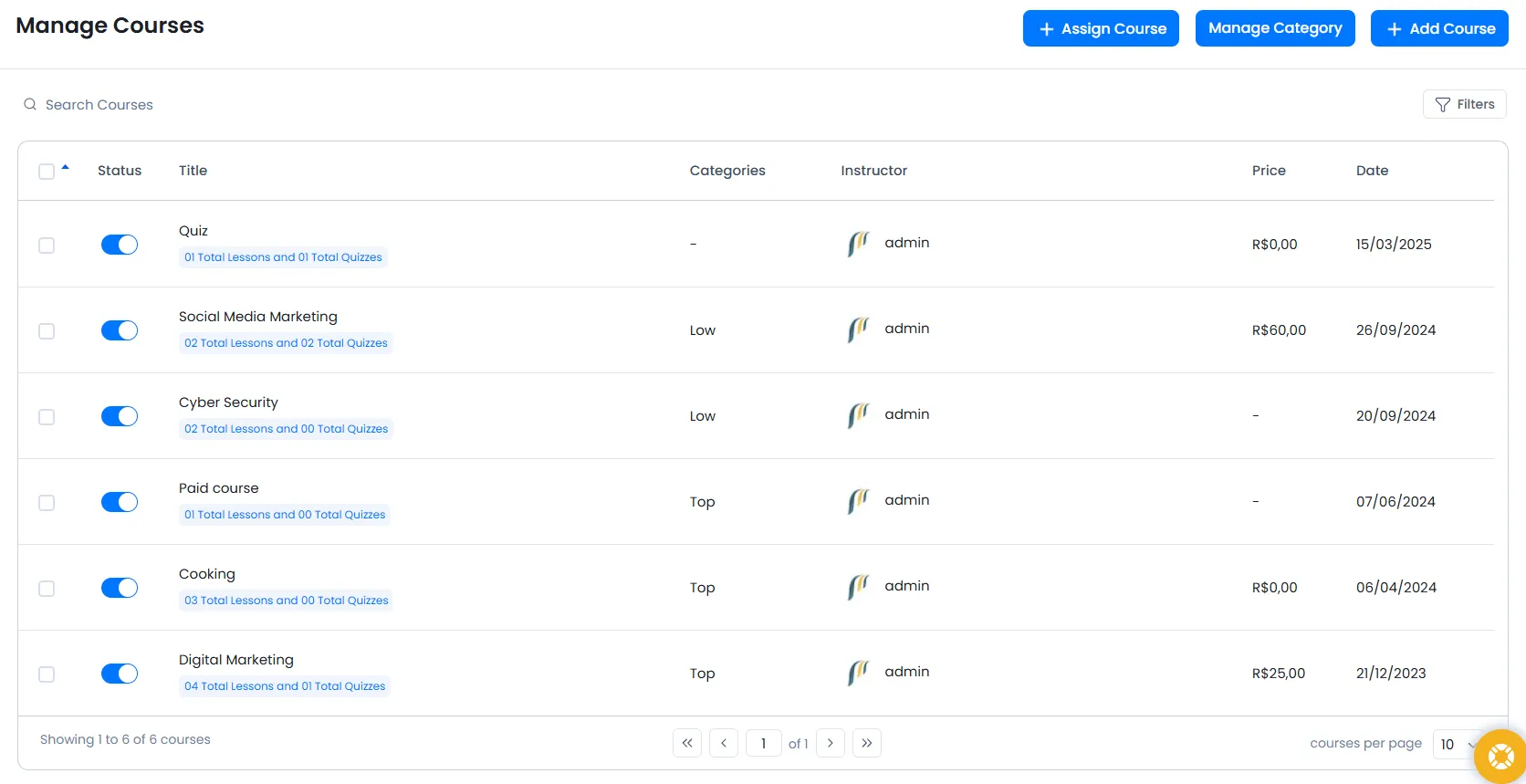Click '02 Total Lessons and 02 Total Quizzes' badge

286,343
